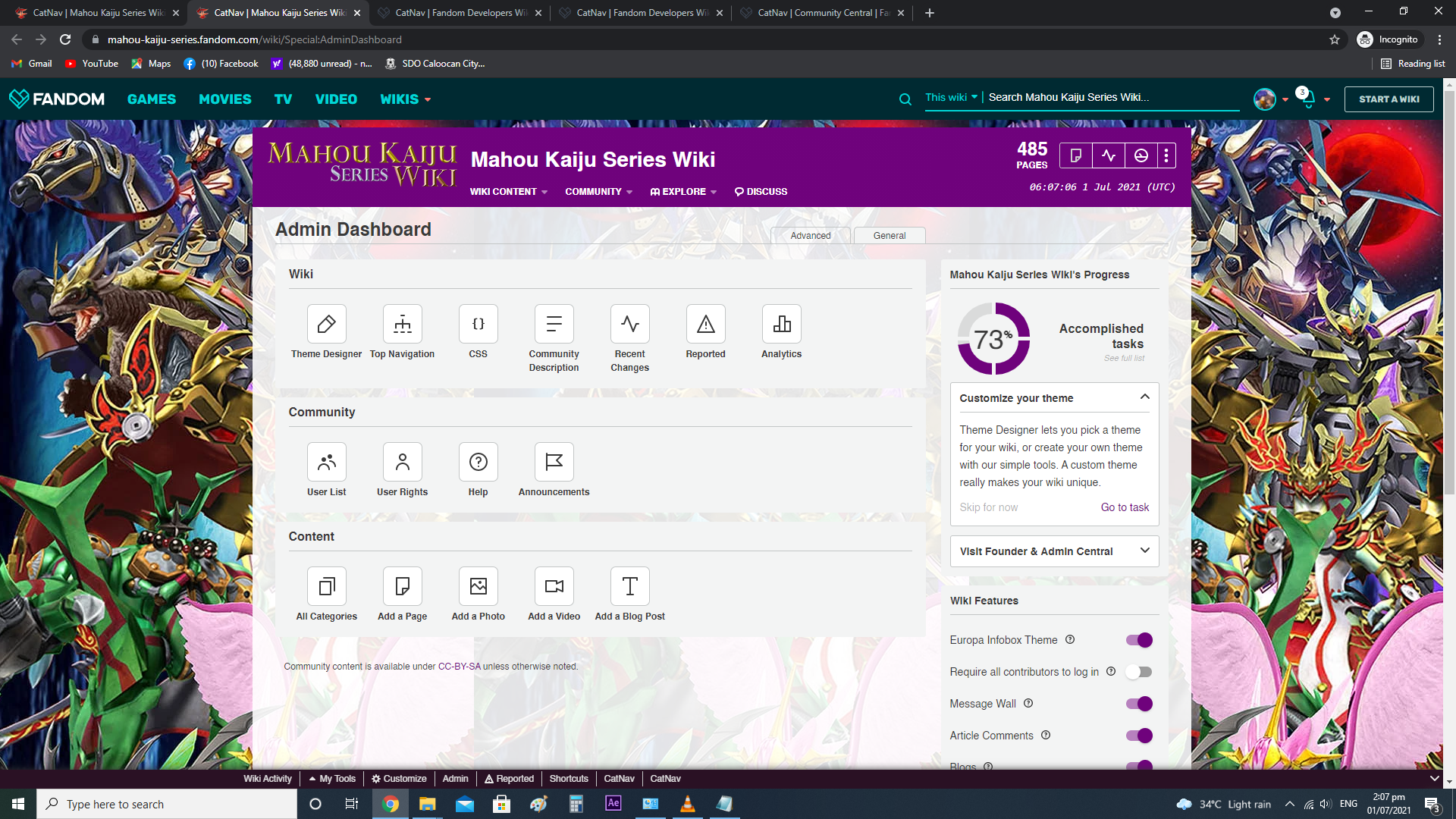1456x819 pixels.
Task: Open wiki Analytics
Action: [x=781, y=324]
